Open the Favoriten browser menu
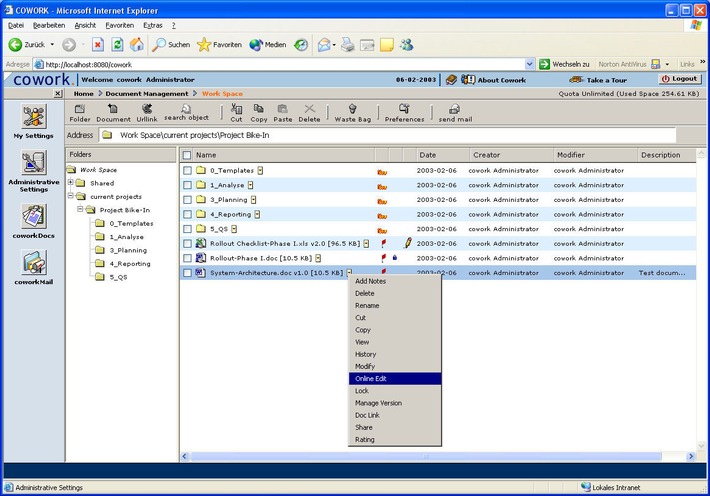Viewport: 710px width, 496px height. point(120,25)
